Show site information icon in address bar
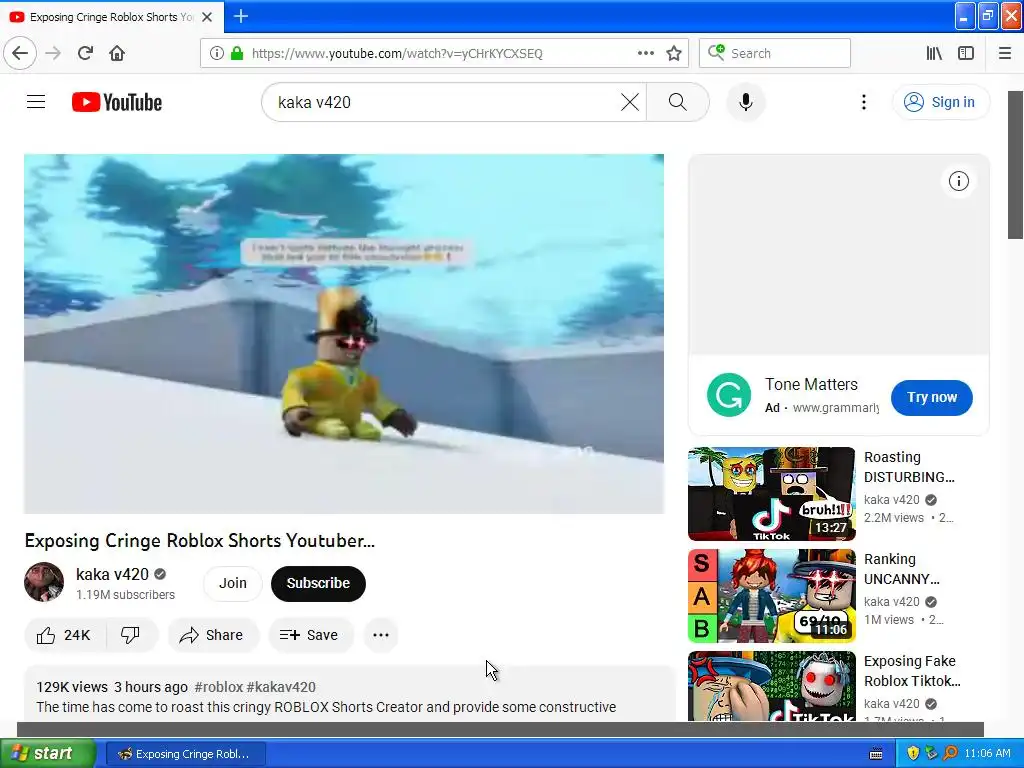Image resolution: width=1024 pixels, height=768 pixels. click(217, 53)
